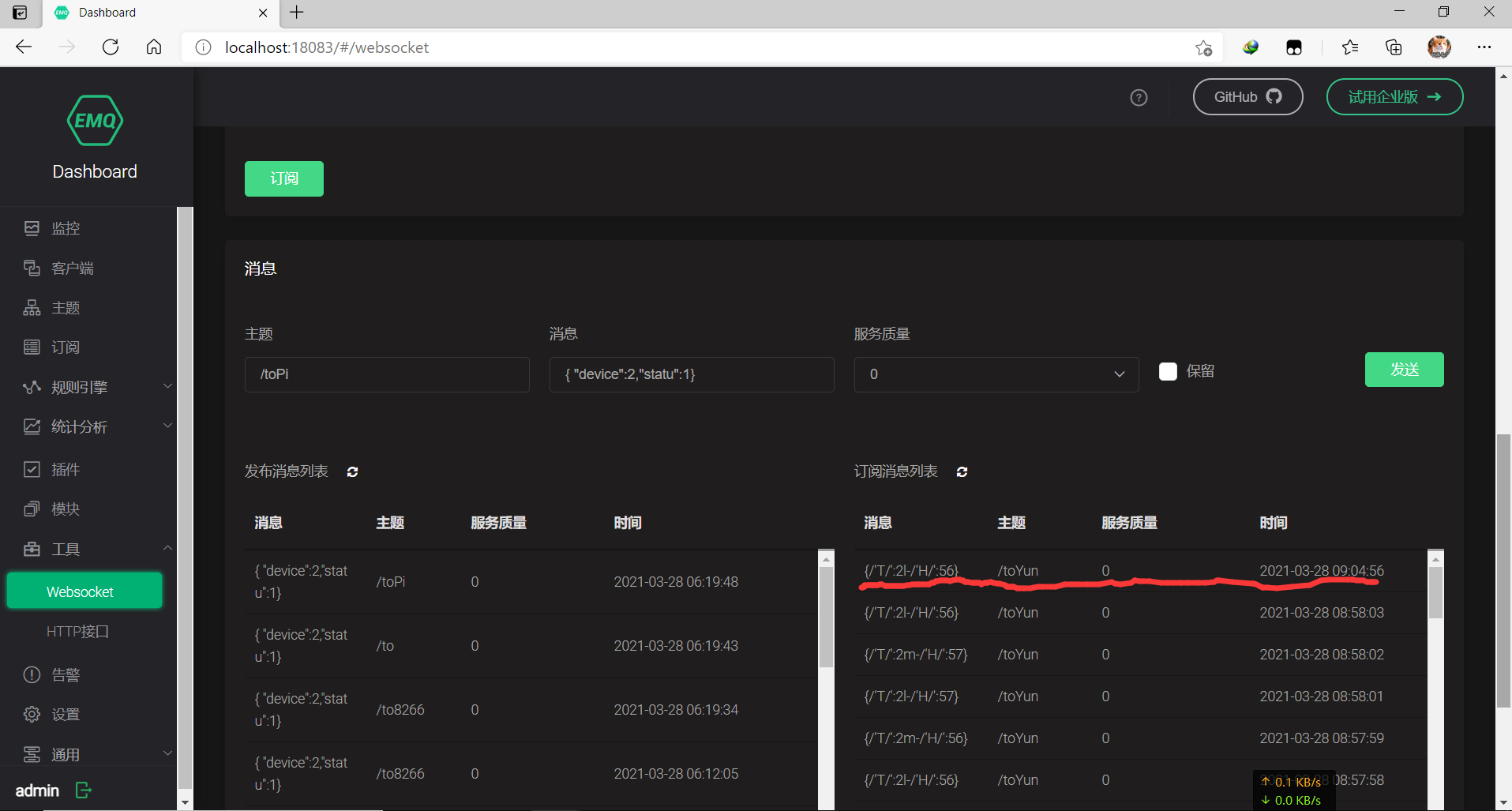Open the 服务质量 QoS dropdown
Image resolution: width=1512 pixels, height=811 pixels.
996,374
